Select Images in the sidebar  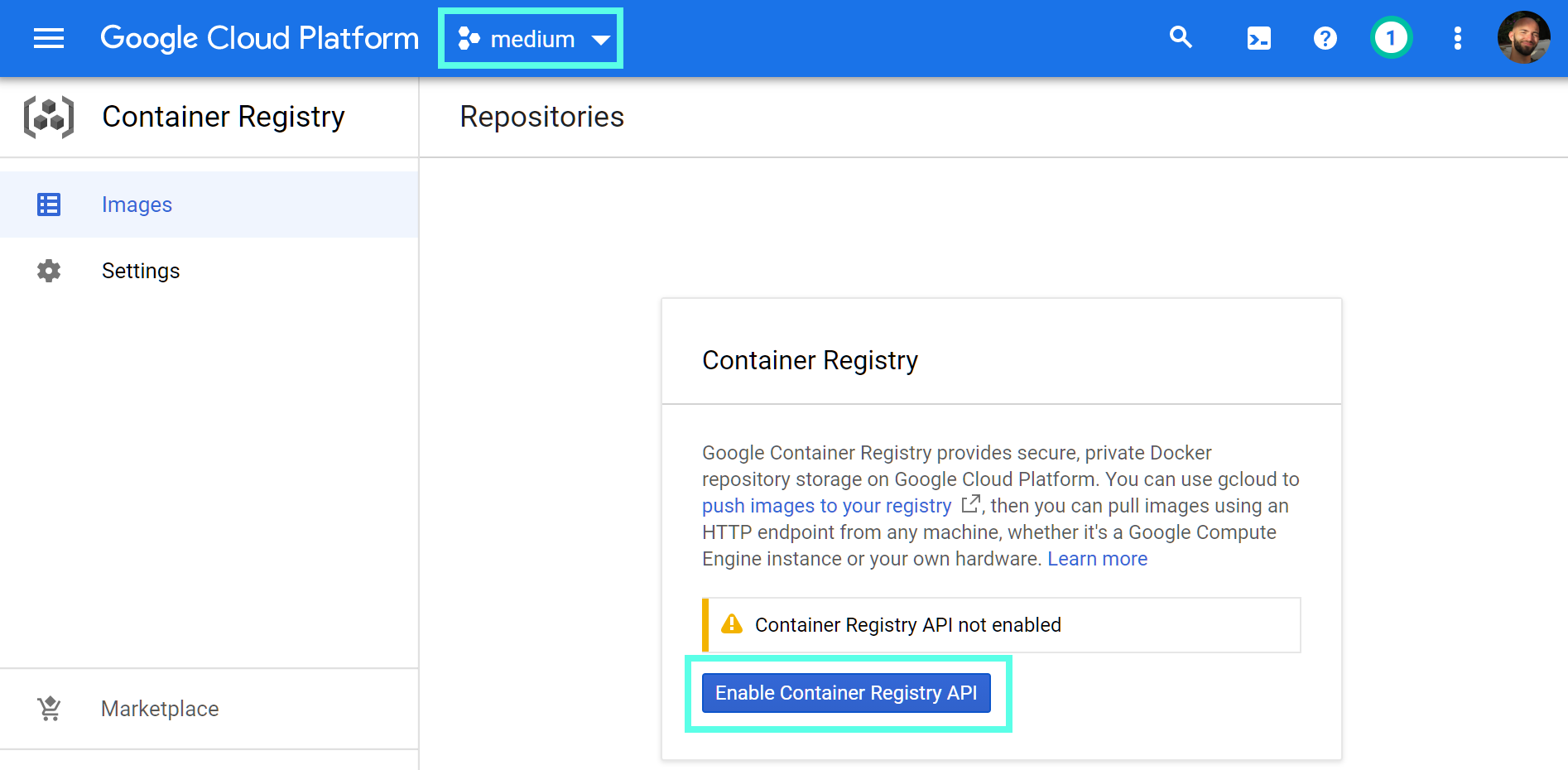(x=209, y=205)
